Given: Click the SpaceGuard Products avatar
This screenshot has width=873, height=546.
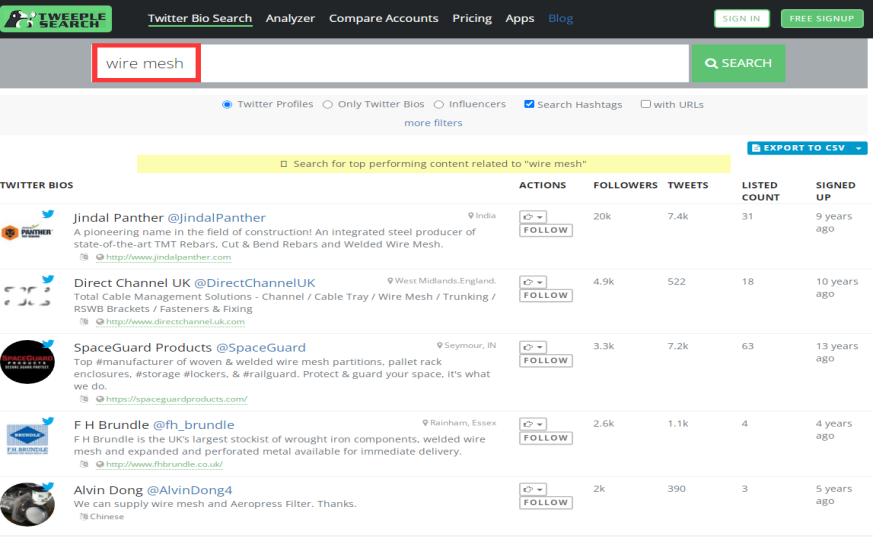Looking at the screenshot, I should [27, 362].
